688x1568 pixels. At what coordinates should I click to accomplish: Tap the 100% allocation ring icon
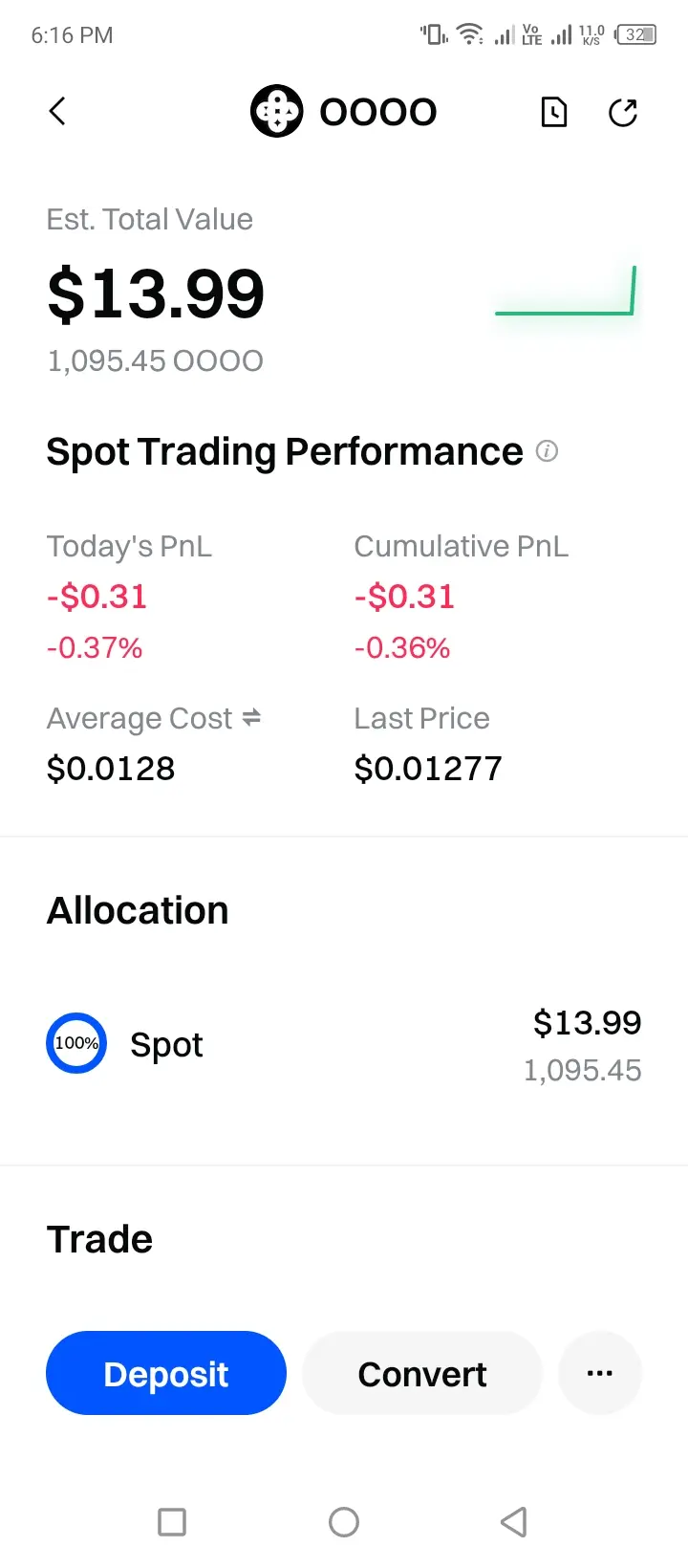tap(76, 1043)
